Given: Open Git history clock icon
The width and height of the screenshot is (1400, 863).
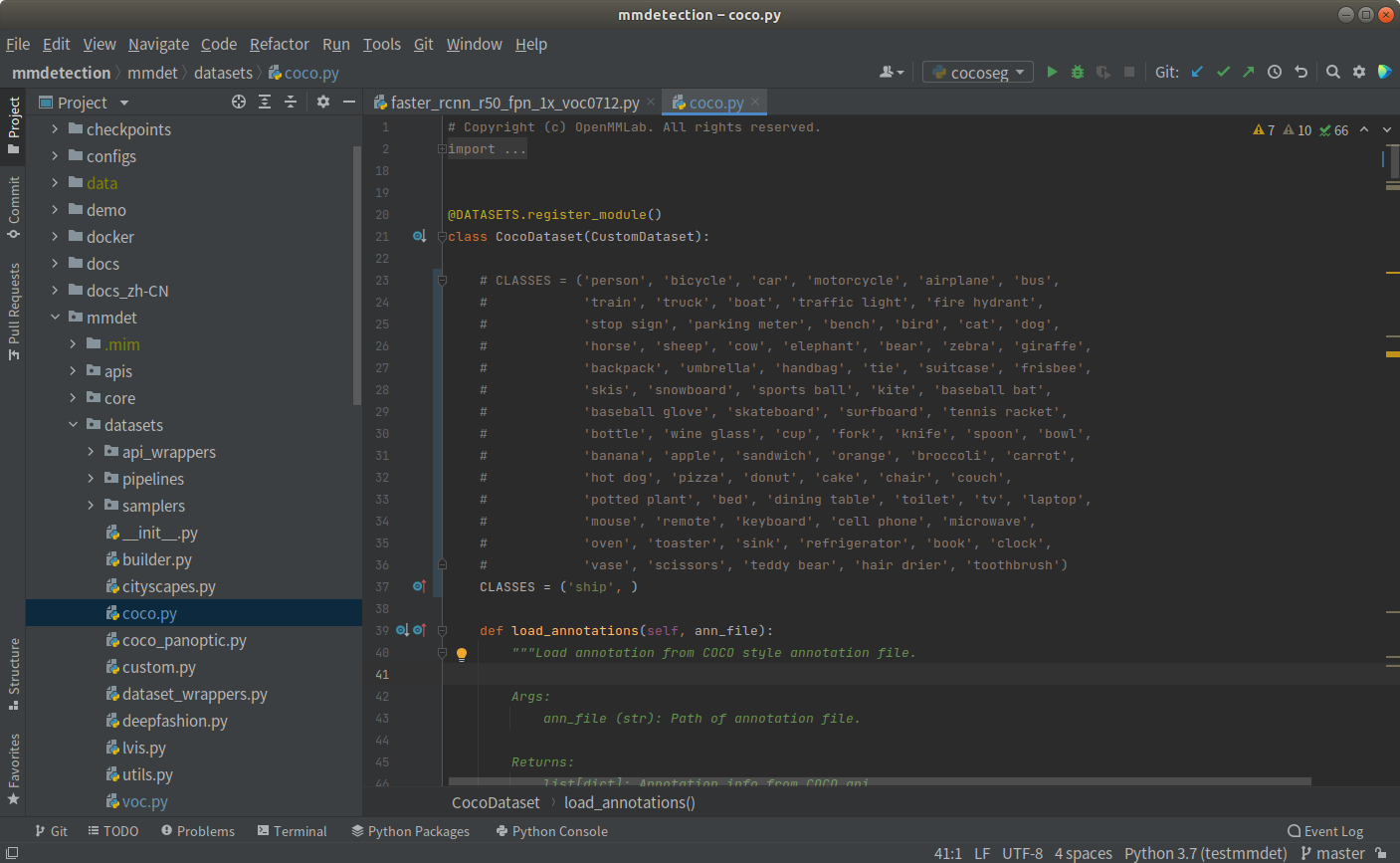Looking at the screenshot, I should pyautogui.click(x=1275, y=72).
